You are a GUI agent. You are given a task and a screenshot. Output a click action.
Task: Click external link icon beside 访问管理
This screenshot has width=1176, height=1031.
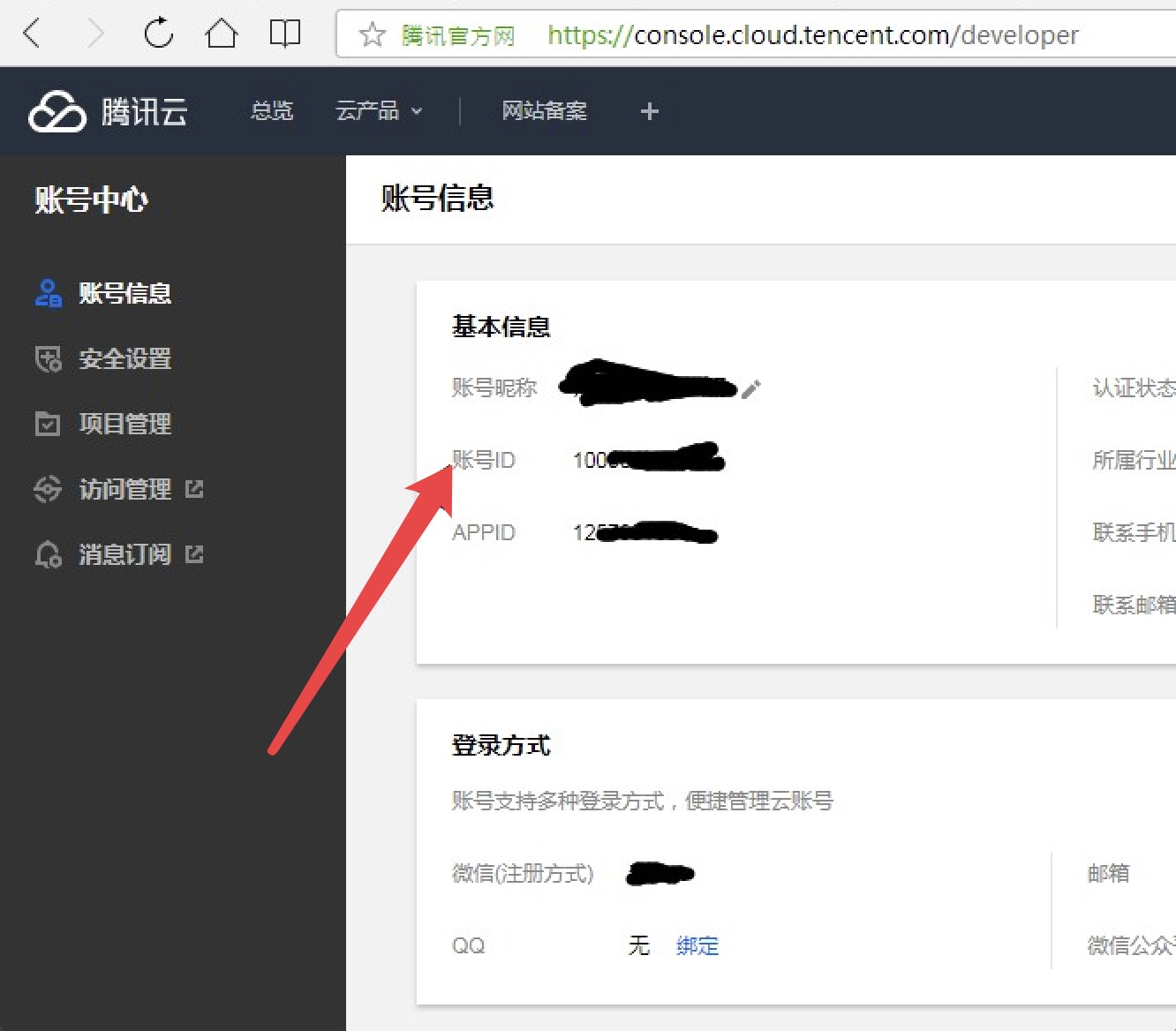coord(194,488)
